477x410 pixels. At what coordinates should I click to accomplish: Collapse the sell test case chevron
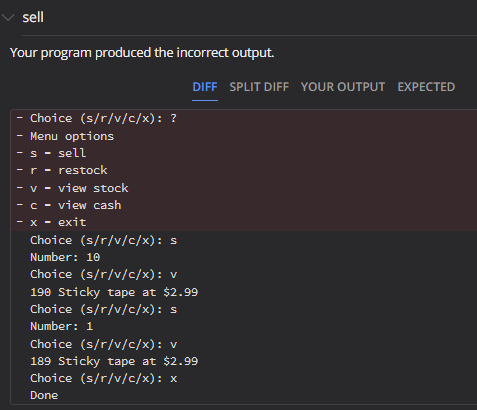pos(8,17)
